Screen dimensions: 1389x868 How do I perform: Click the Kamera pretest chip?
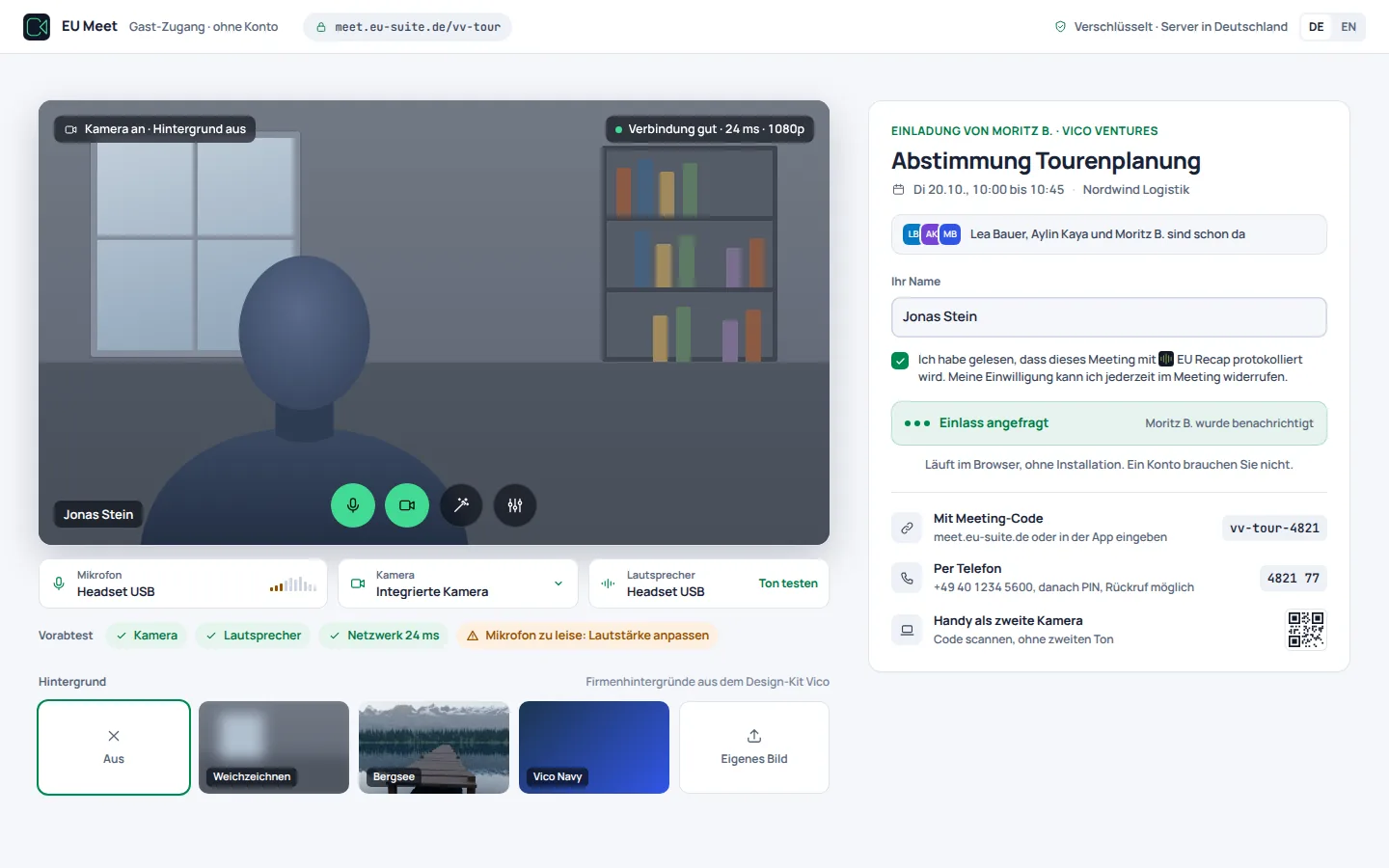pos(147,636)
